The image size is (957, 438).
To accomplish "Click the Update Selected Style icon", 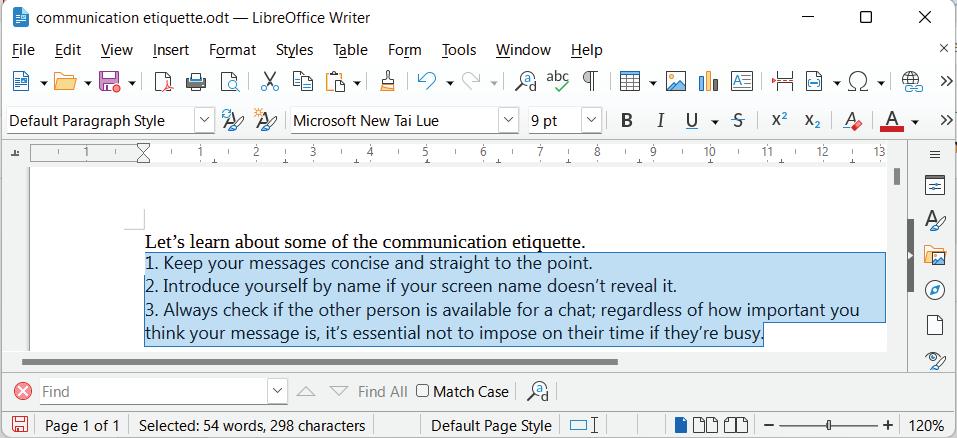I will [232, 120].
